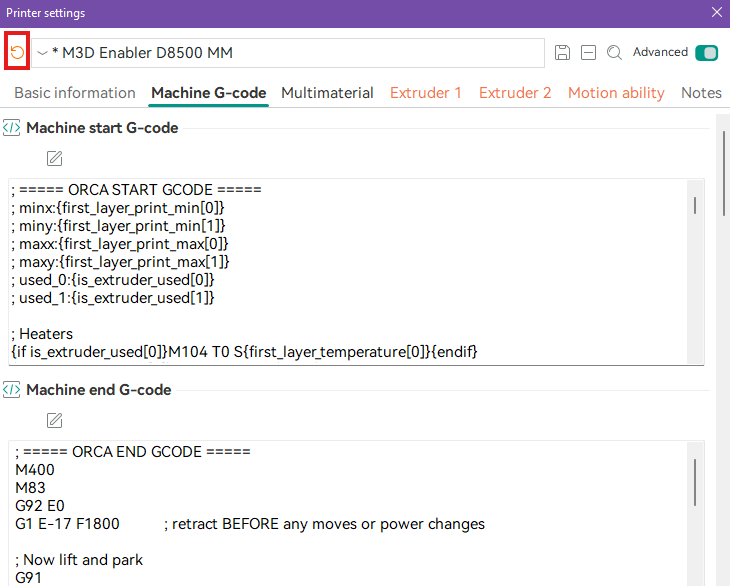Open the Multimaterial tab
This screenshot has width=730, height=586.
[327, 93]
